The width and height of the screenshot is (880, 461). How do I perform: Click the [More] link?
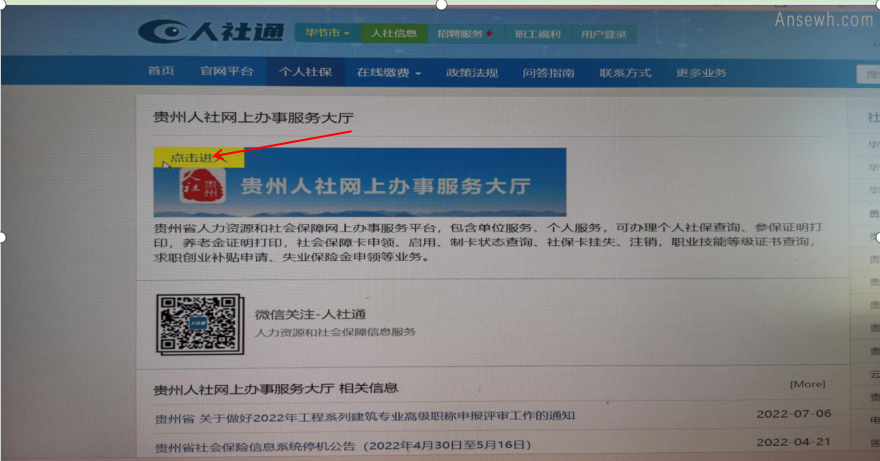point(808,384)
